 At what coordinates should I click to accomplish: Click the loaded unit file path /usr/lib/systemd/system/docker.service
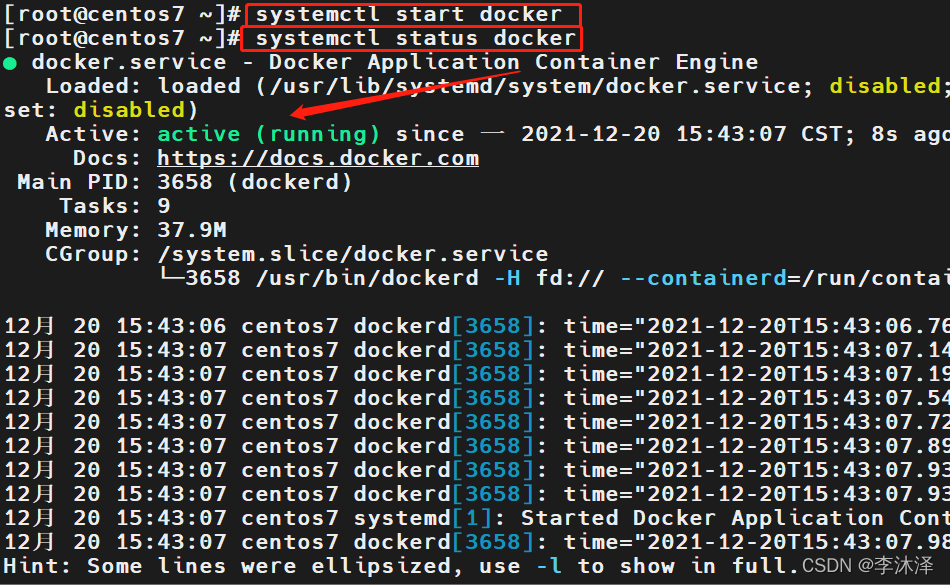535,86
